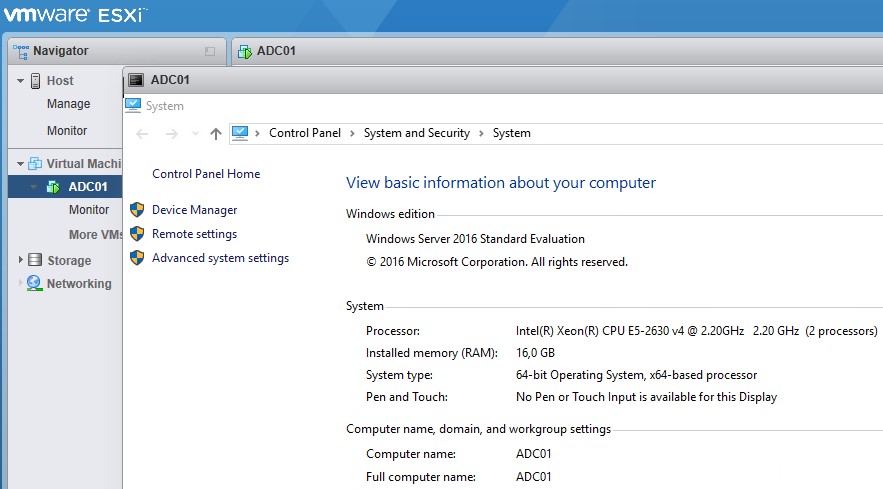Click the computer icon in address bar
This screenshot has width=883, height=489.
pos(240,134)
